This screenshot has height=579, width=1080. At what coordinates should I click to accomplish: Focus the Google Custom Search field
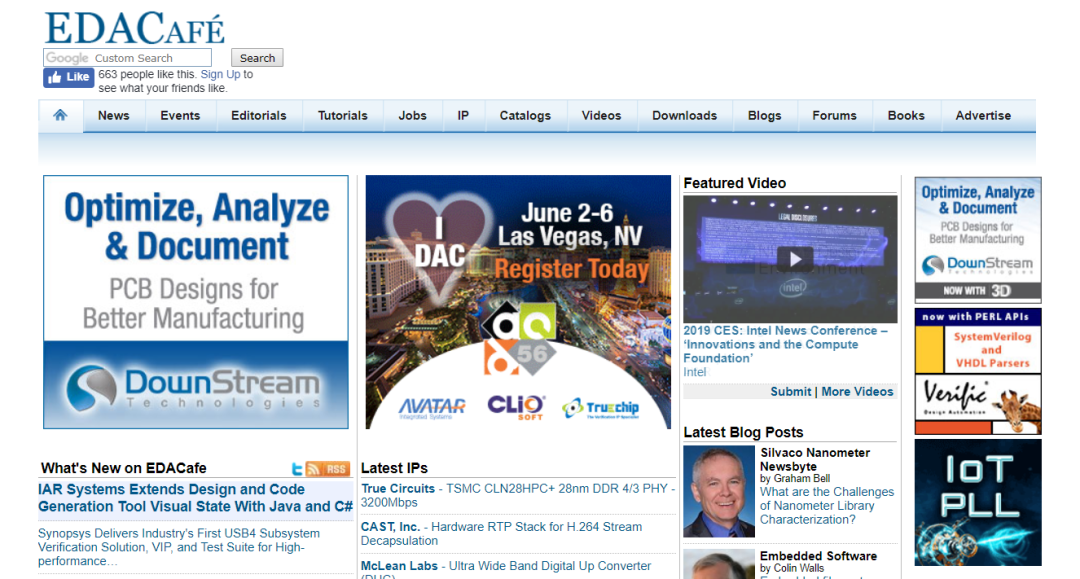(x=127, y=58)
